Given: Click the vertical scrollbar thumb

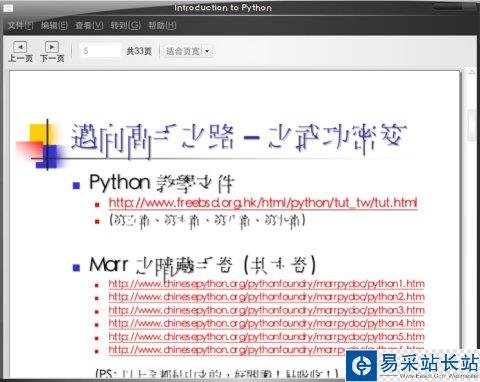Looking at the screenshot, I should click(x=472, y=125).
